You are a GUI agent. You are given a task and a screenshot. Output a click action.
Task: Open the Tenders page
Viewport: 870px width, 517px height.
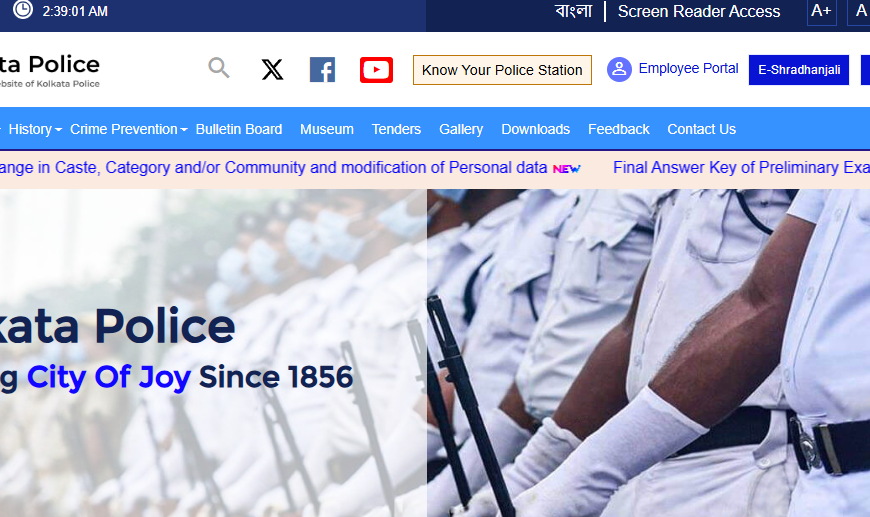396,129
